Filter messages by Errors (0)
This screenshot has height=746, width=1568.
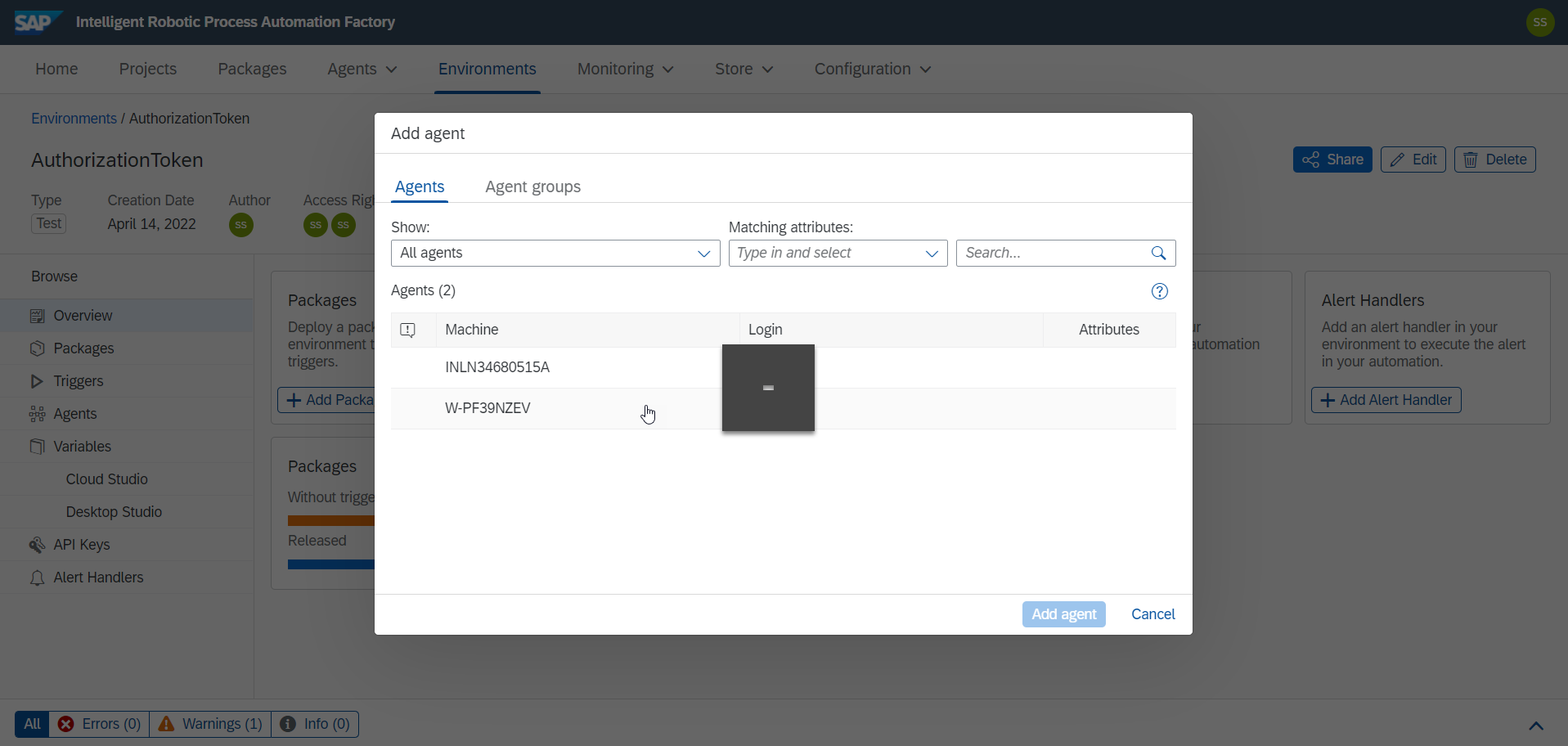[x=99, y=724]
